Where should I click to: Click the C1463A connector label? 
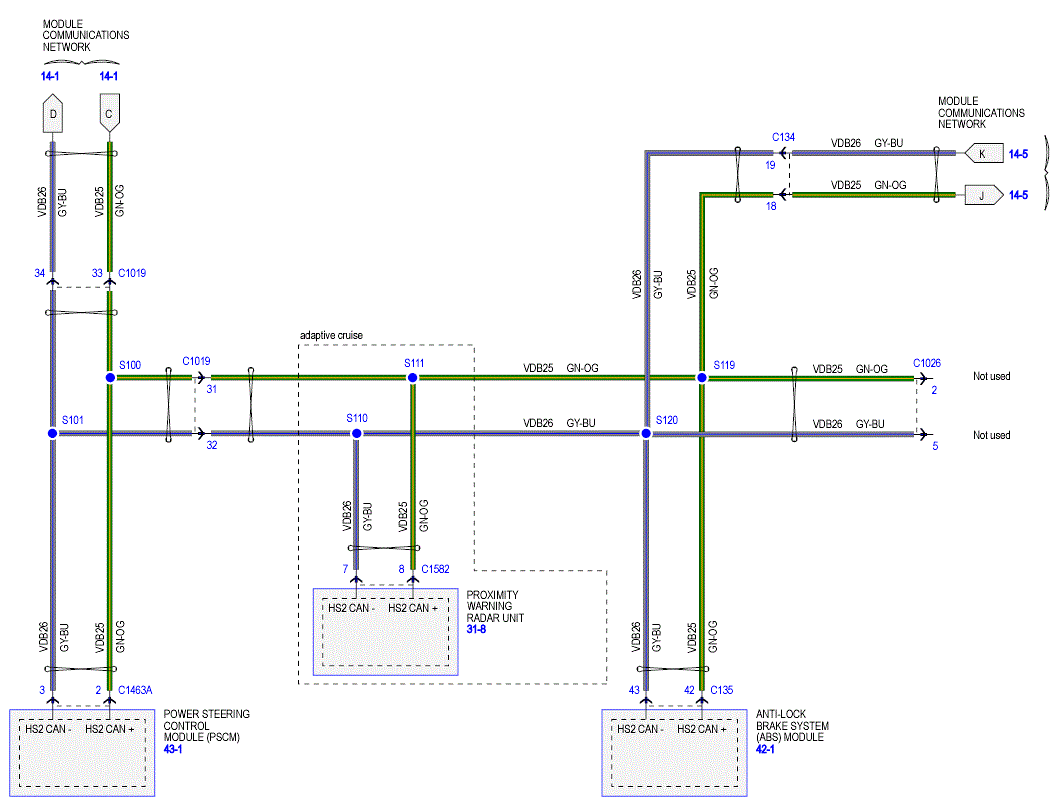[x=135, y=690]
